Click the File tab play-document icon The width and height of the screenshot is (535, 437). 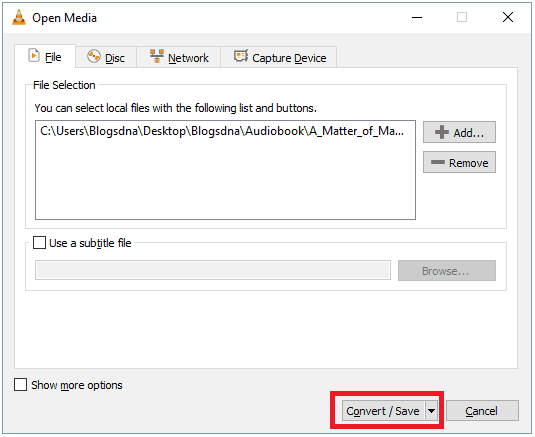coord(34,55)
